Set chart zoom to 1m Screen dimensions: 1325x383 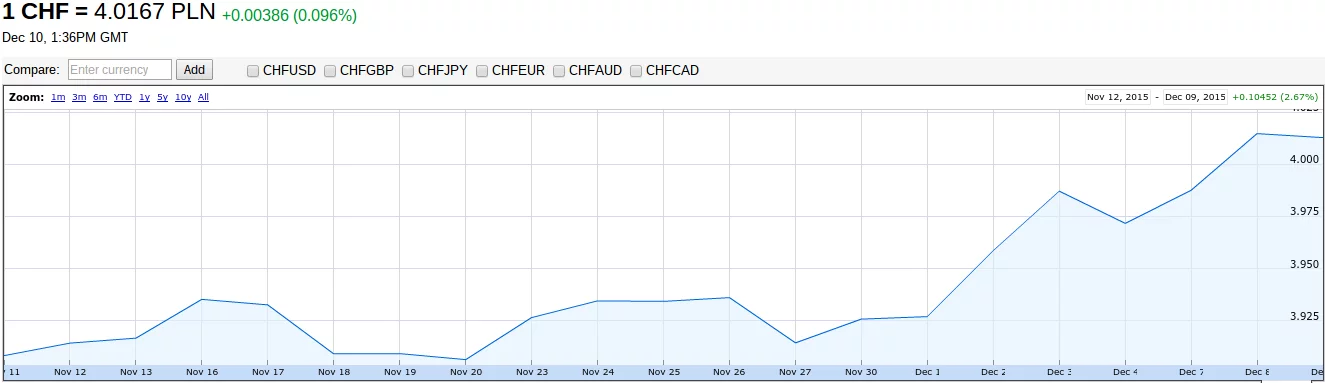(58, 97)
